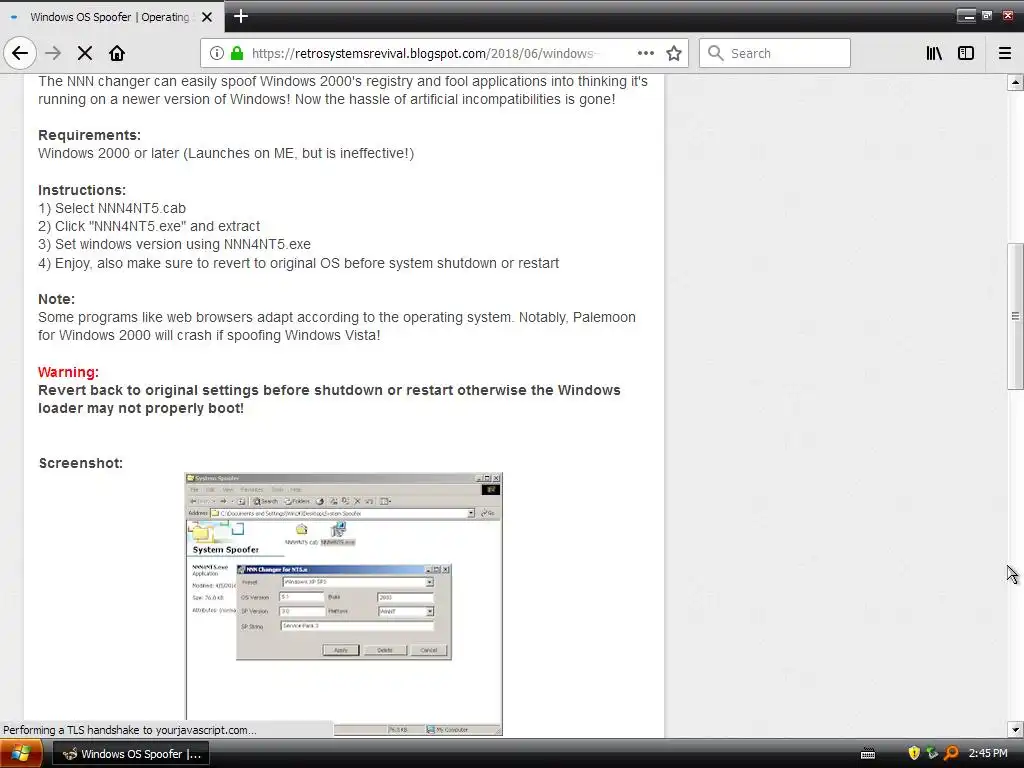Click step 2 'Click NNN4NT5.exe and extract'
Screen dimensions: 1024x768
[149, 227]
